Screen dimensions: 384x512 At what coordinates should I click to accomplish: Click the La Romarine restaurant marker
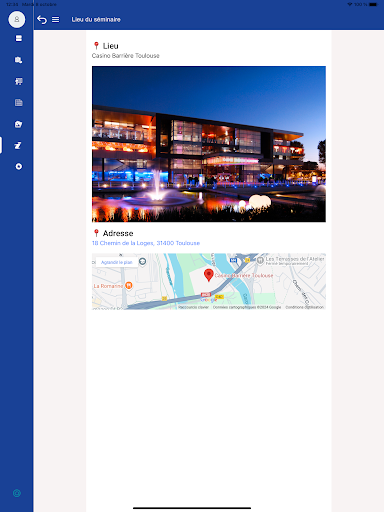coord(129,285)
